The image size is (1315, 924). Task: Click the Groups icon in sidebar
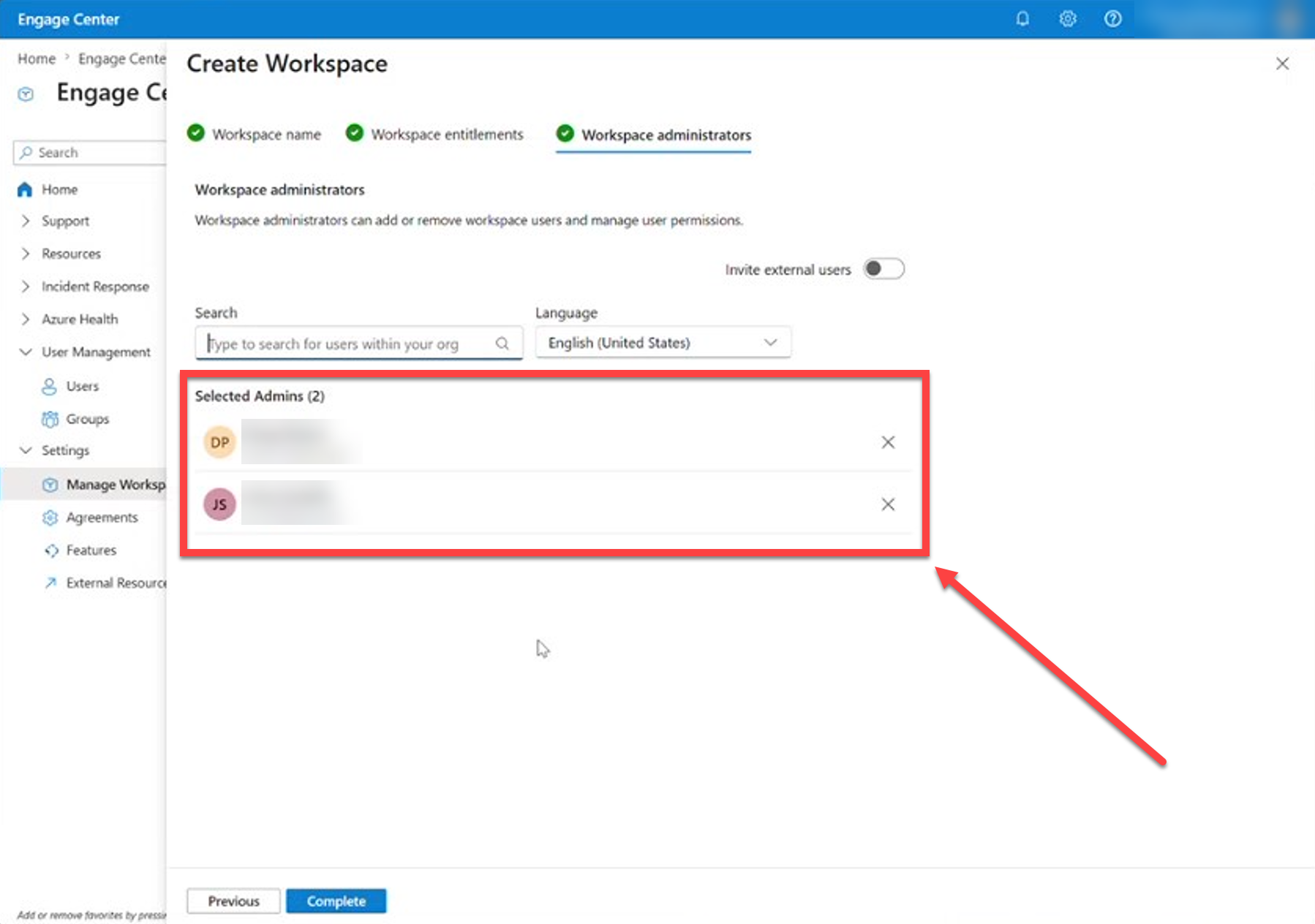50,419
